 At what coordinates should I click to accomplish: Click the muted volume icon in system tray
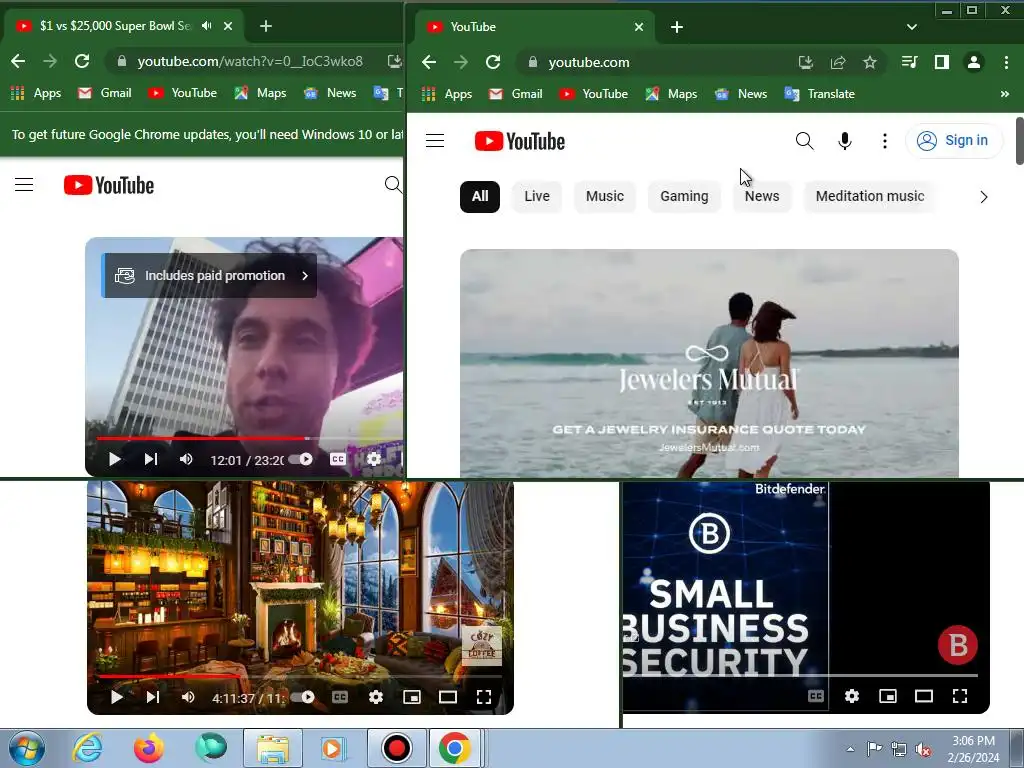(x=923, y=750)
